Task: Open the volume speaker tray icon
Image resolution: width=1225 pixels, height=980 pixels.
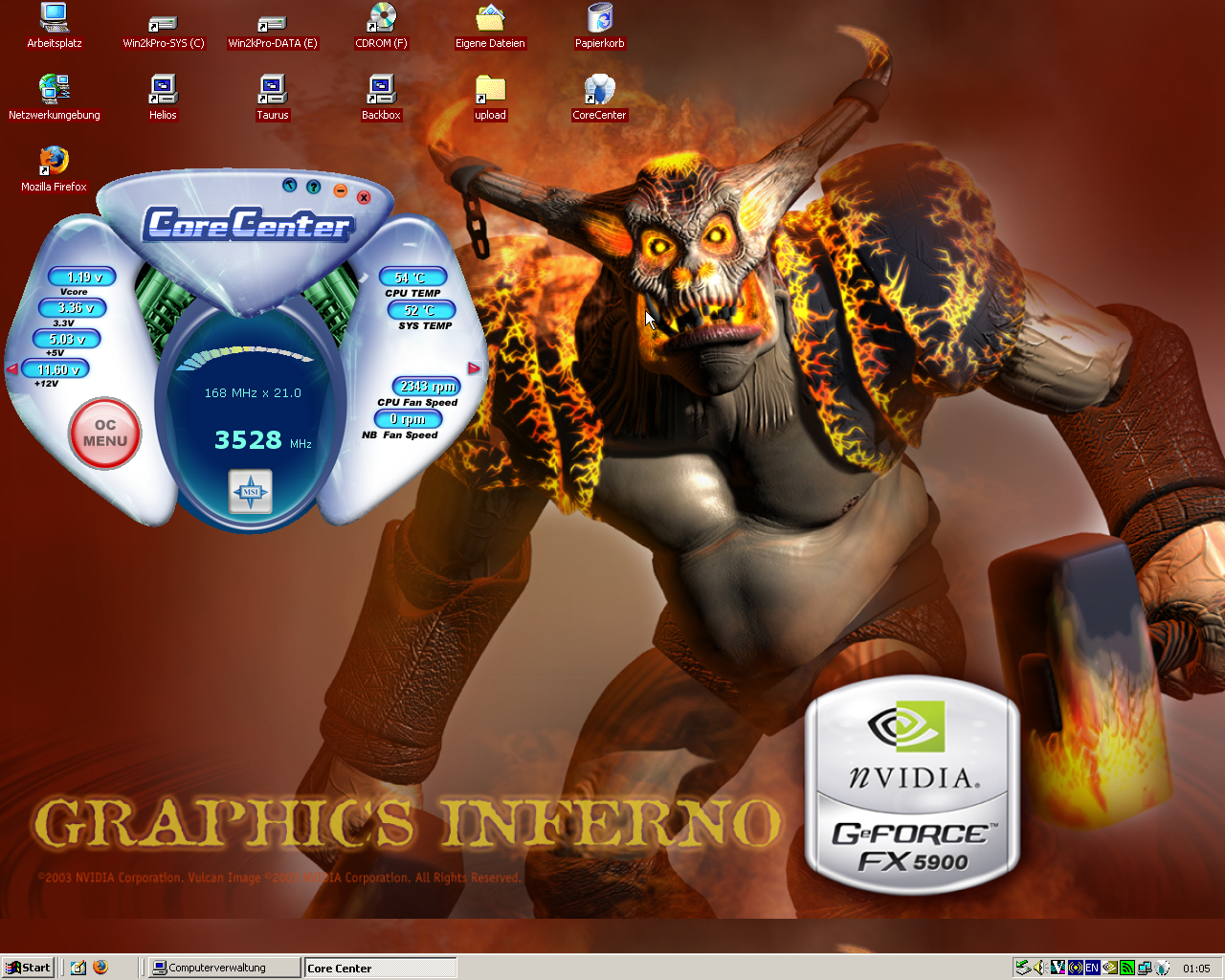Action: click(x=1040, y=968)
